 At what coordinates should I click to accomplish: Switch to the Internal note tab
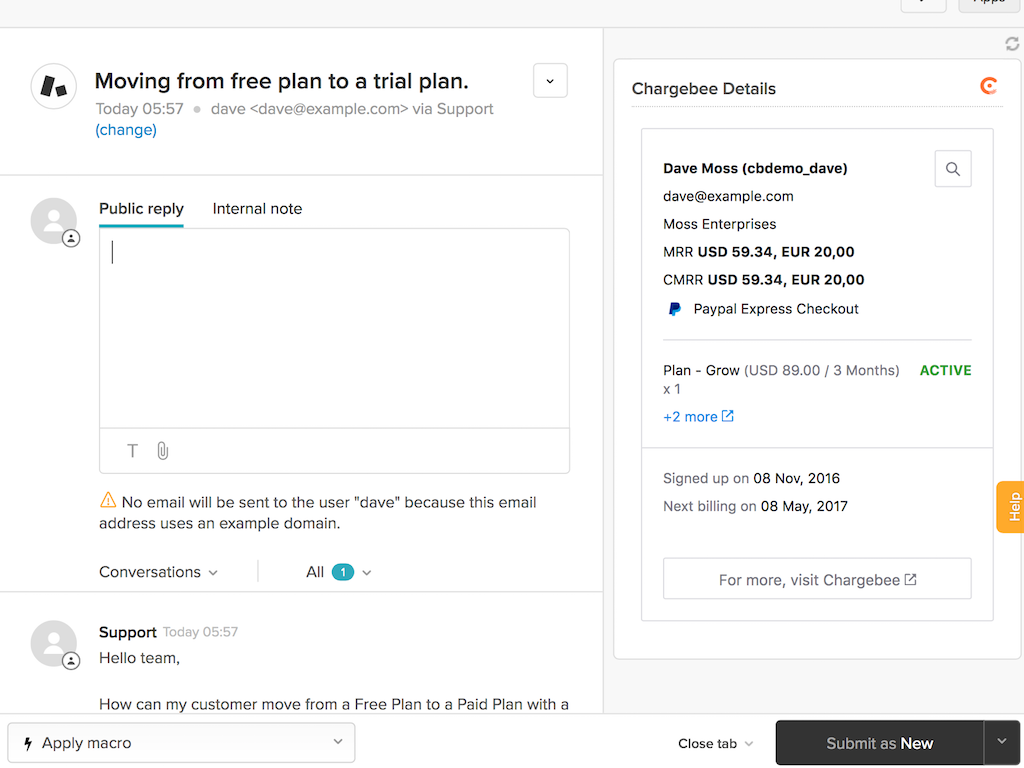pyautogui.click(x=257, y=209)
